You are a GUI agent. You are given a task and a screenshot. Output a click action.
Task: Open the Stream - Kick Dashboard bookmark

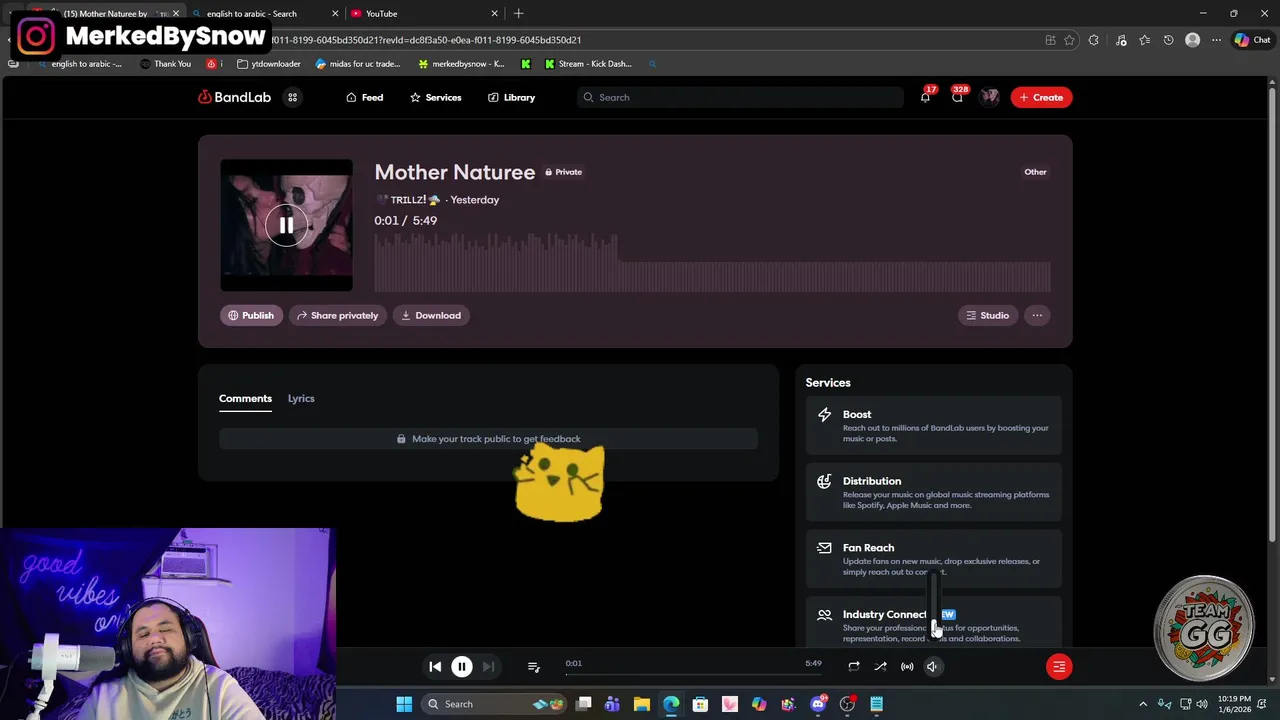click(x=588, y=64)
